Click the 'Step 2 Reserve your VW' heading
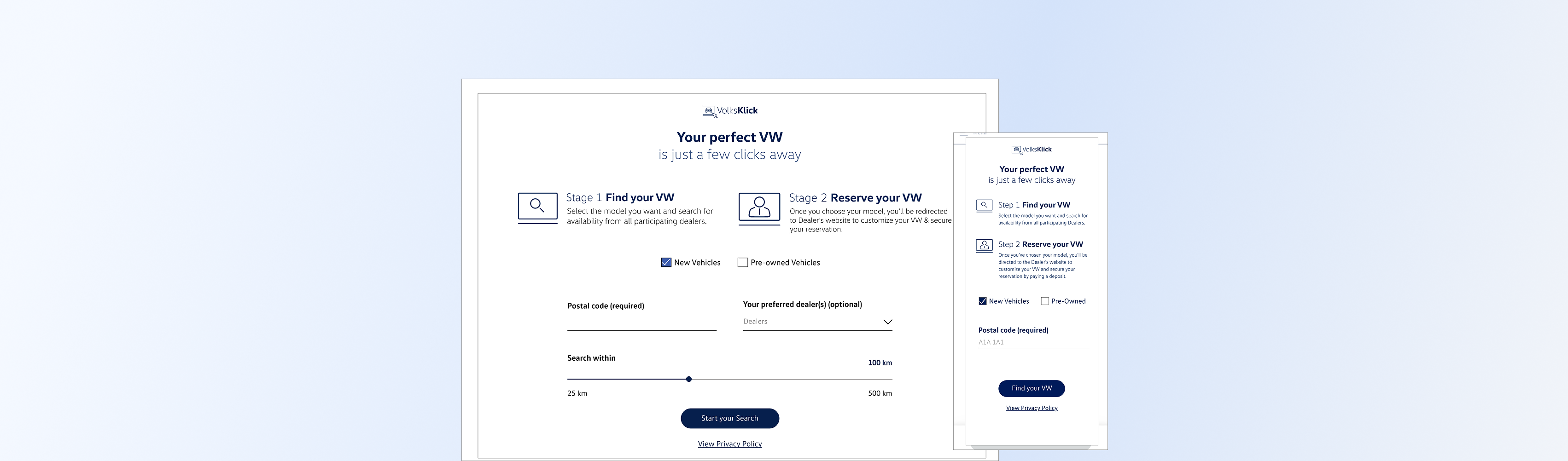The image size is (1568, 461). [x=1041, y=244]
